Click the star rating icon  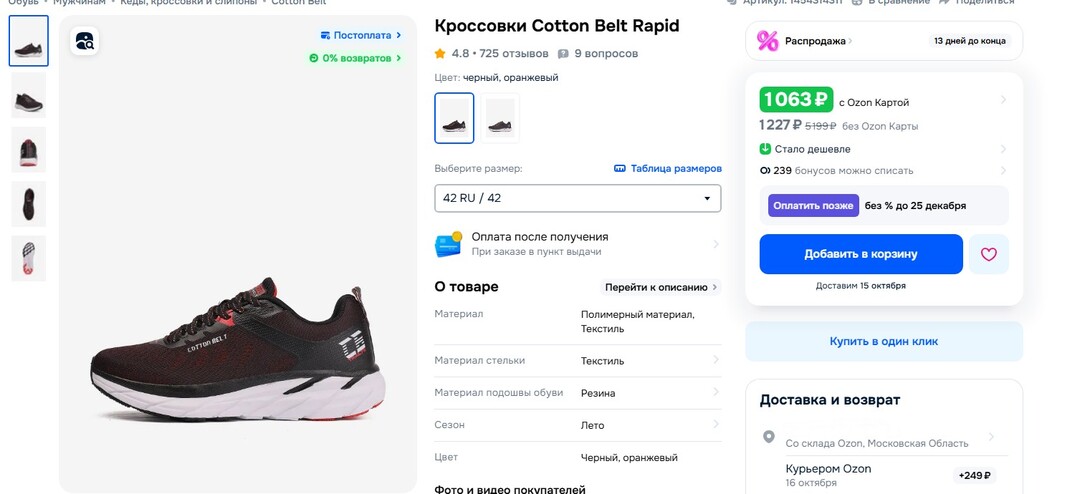pos(440,54)
